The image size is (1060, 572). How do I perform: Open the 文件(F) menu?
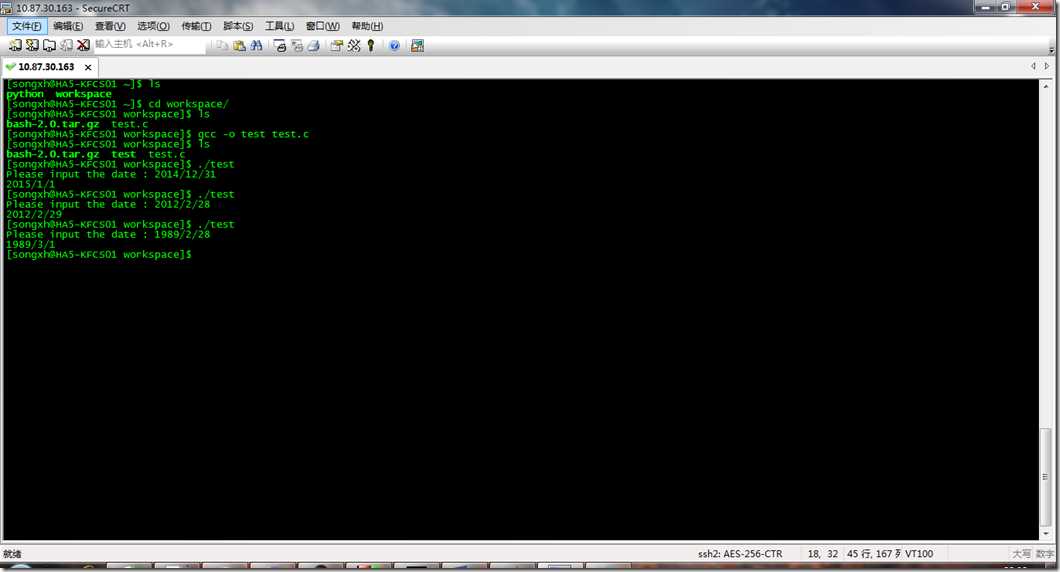point(26,26)
